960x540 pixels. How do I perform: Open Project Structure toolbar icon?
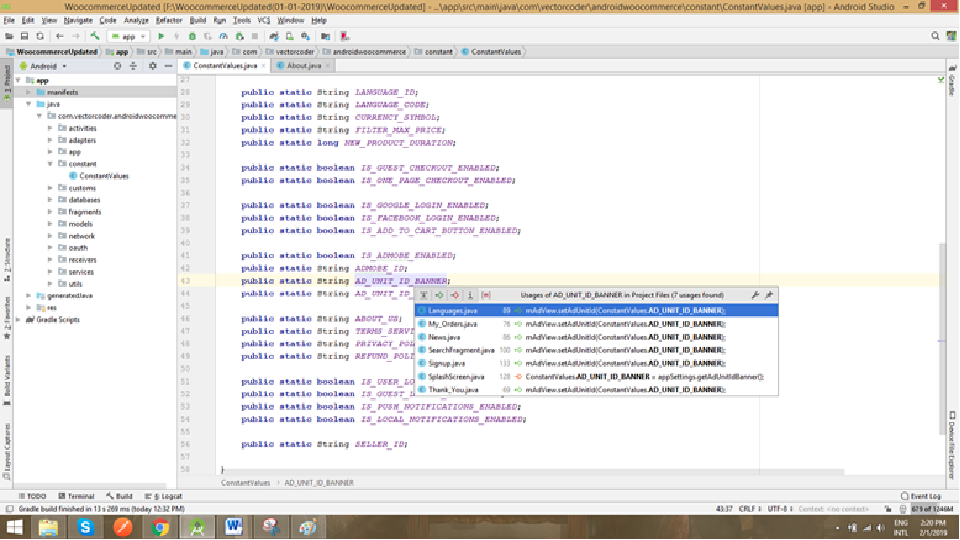[x=326, y=37]
